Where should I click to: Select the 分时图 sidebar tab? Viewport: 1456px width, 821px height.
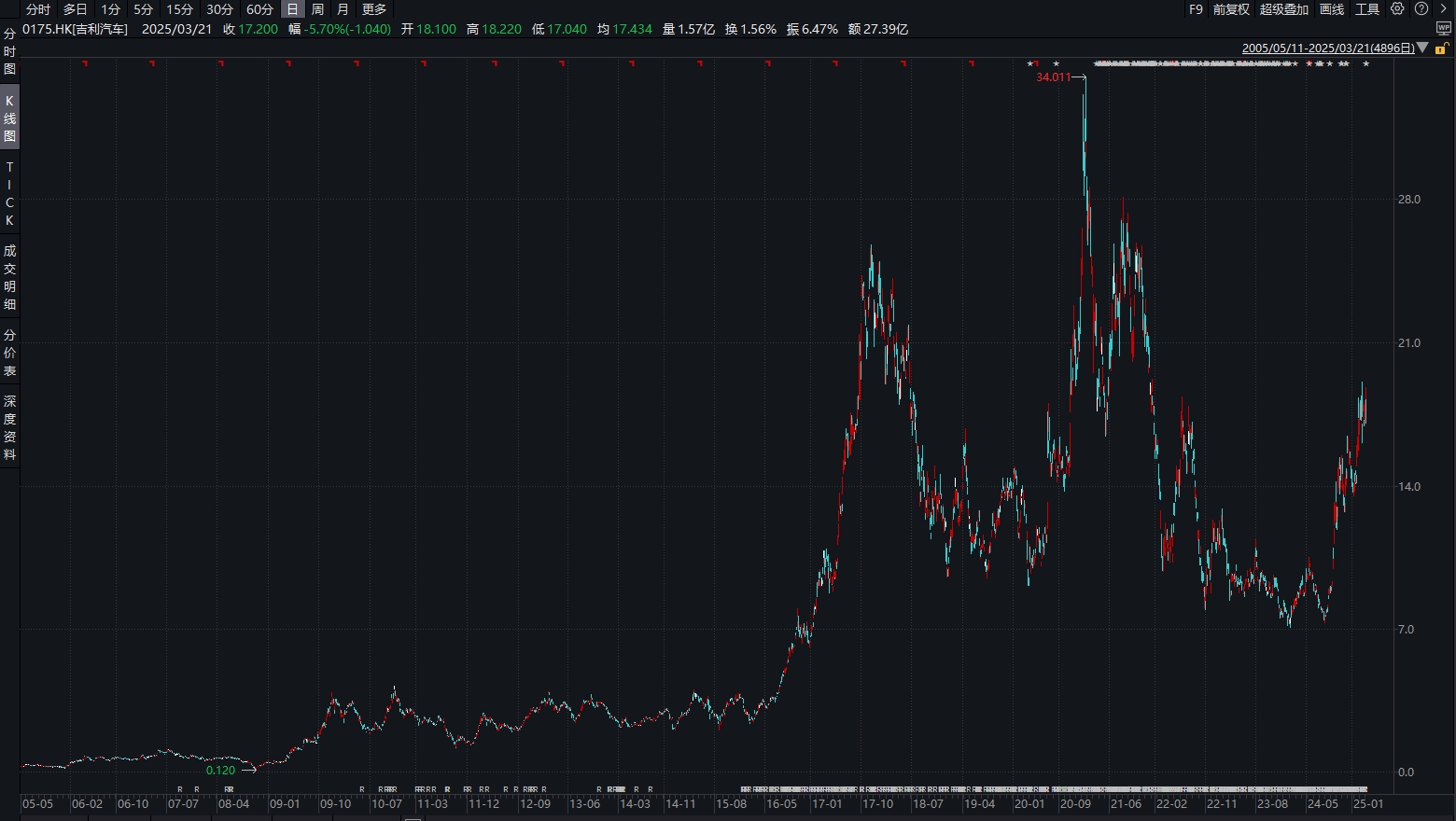[9, 51]
